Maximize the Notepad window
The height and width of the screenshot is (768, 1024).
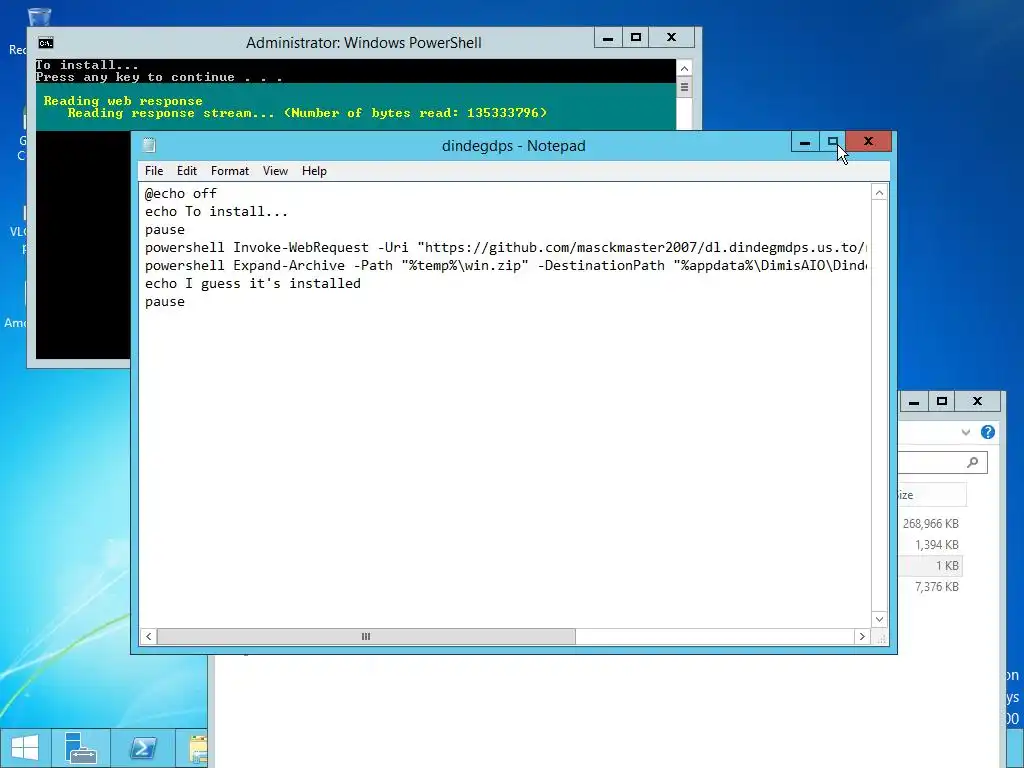[833, 141]
